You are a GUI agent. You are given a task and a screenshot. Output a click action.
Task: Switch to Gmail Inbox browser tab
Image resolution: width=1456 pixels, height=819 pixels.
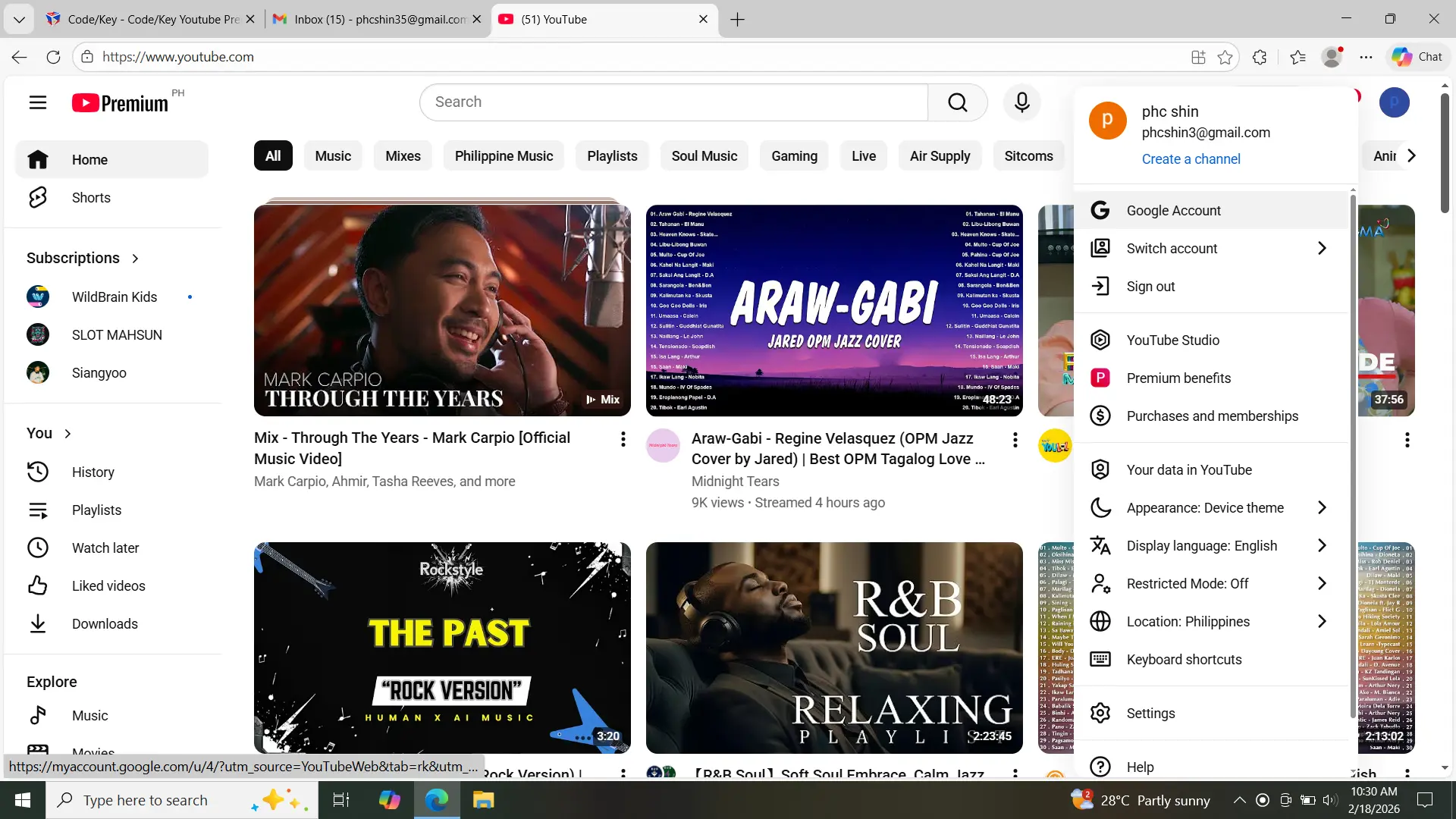(378, 20)
